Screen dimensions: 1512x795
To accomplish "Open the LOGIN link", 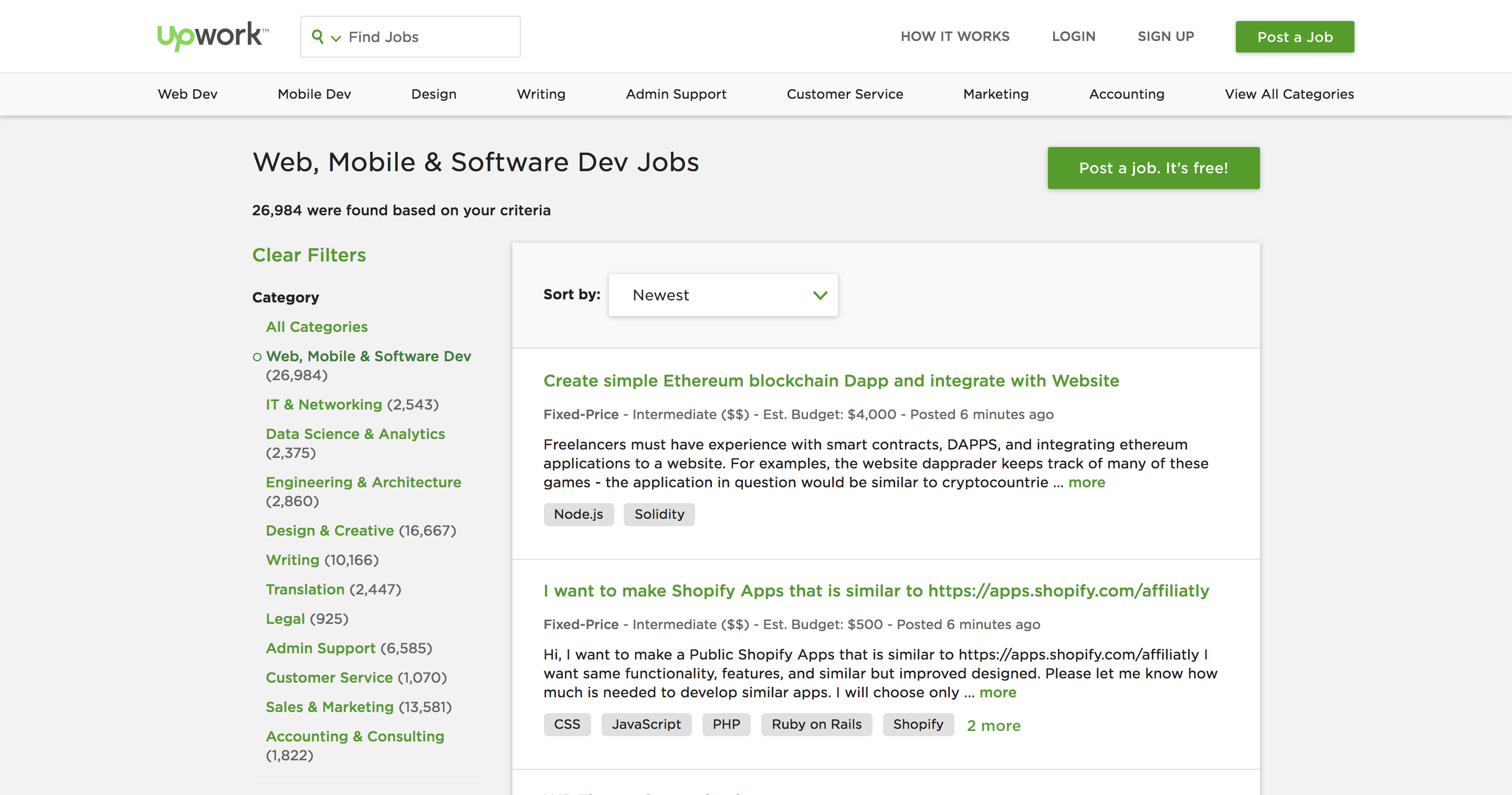I will click(x=1073, y=36).
